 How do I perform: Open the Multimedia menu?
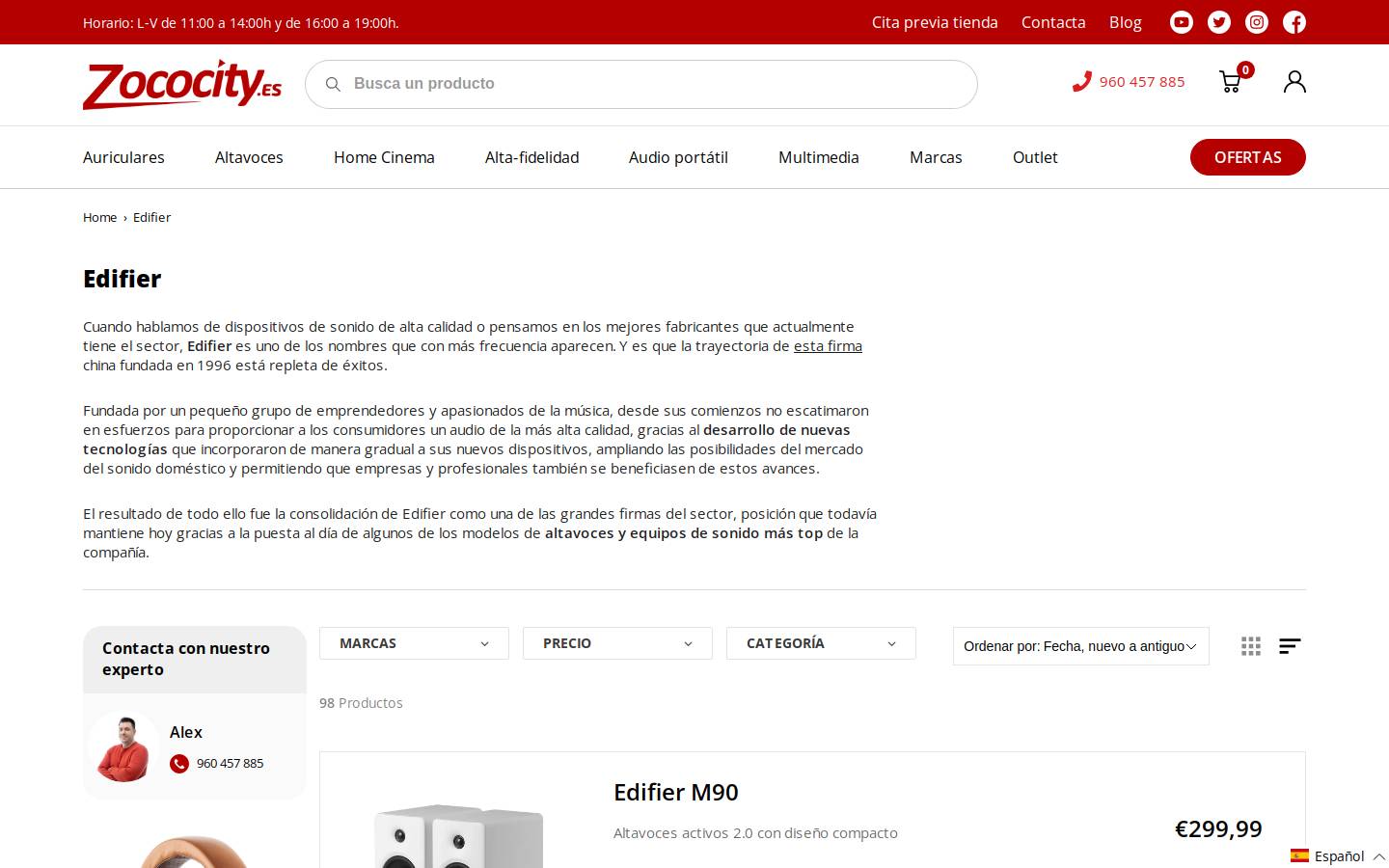pyautogui.click(x=819, y=157)
